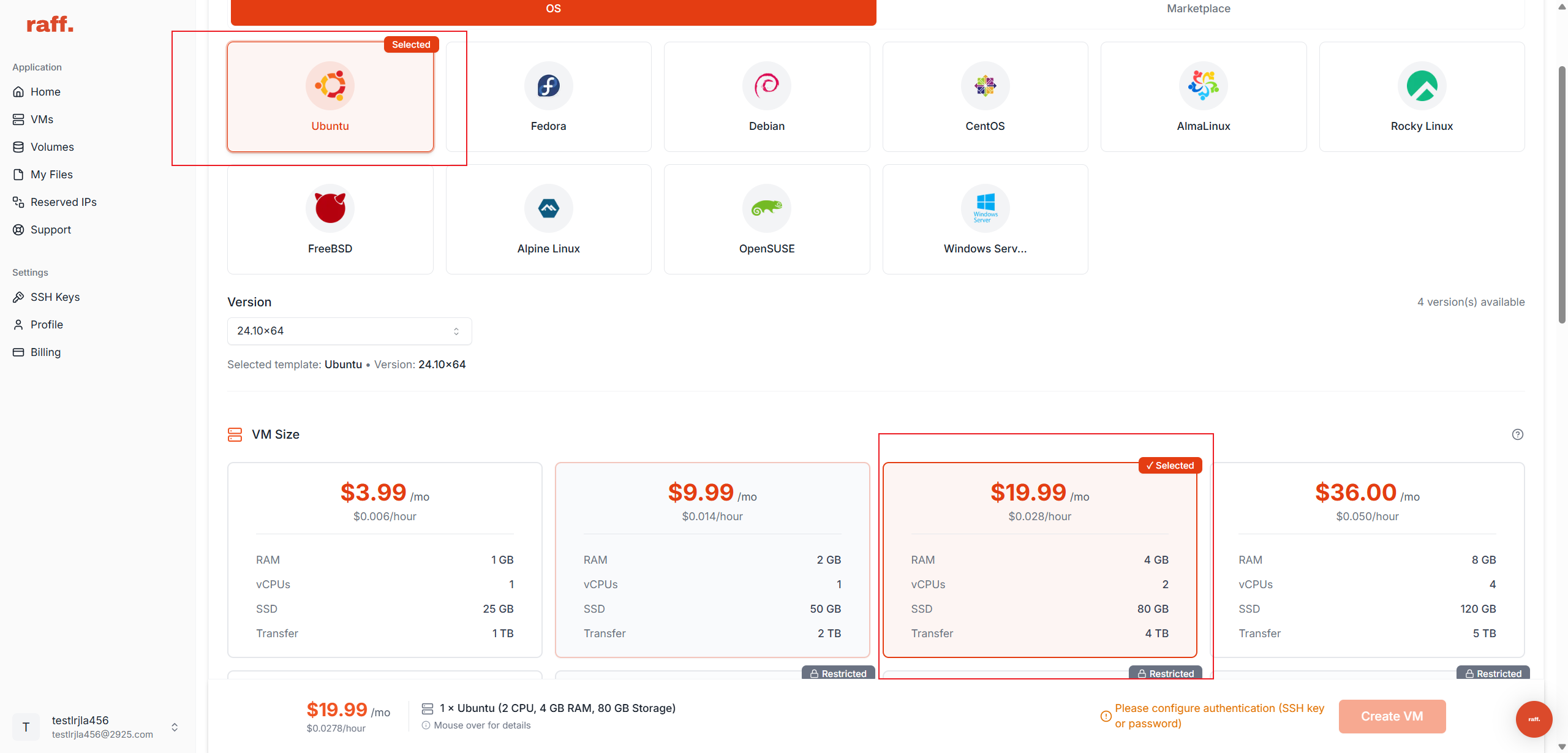Click the Create VM button
The height and width of the screenshot is (753, 1568).
(1392, 716)
